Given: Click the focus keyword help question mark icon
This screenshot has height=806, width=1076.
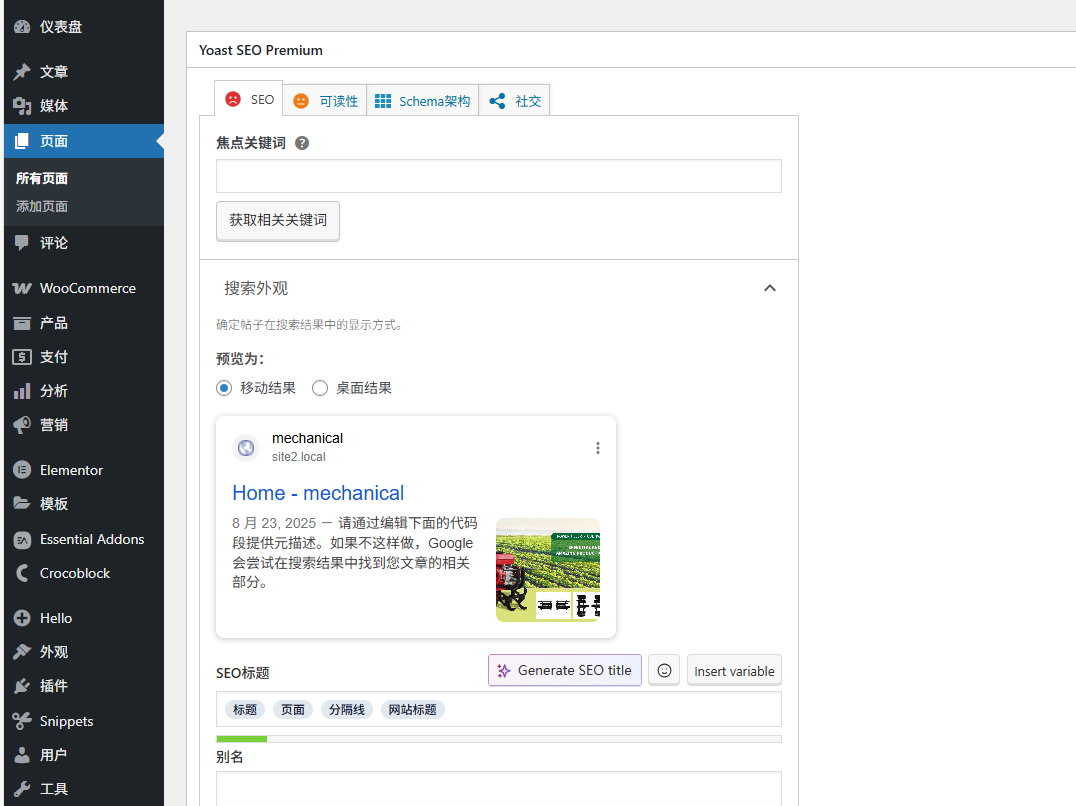Looking at the screenshot, I should point(302,143).
